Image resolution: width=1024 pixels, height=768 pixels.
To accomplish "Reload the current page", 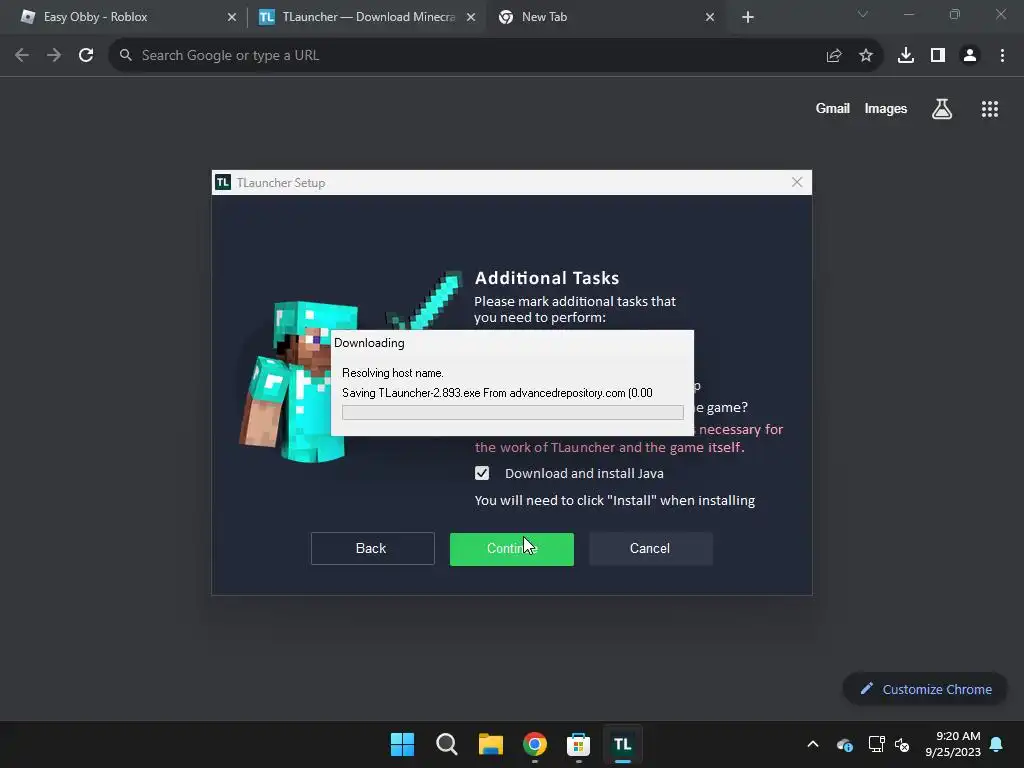I will 86,56.
